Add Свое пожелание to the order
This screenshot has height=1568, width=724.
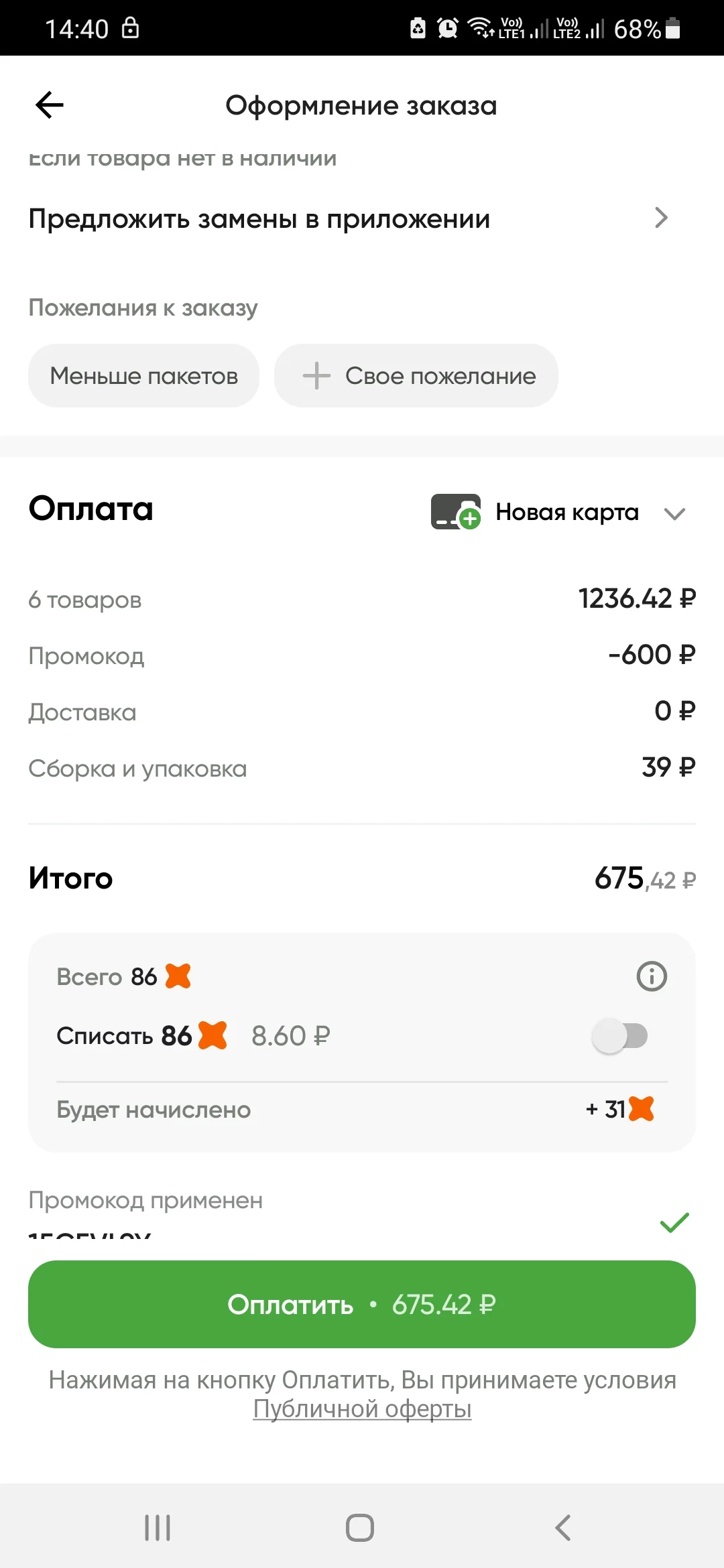tap(416, 376)
